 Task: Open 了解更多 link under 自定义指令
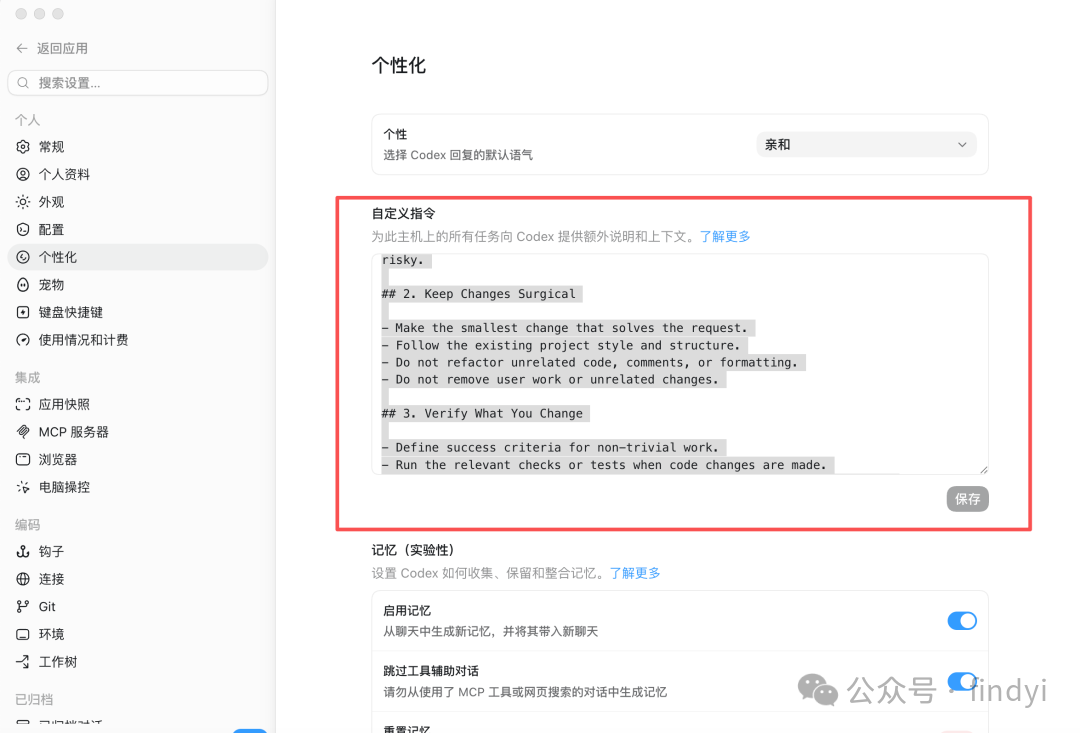click(x=725, y=236)
